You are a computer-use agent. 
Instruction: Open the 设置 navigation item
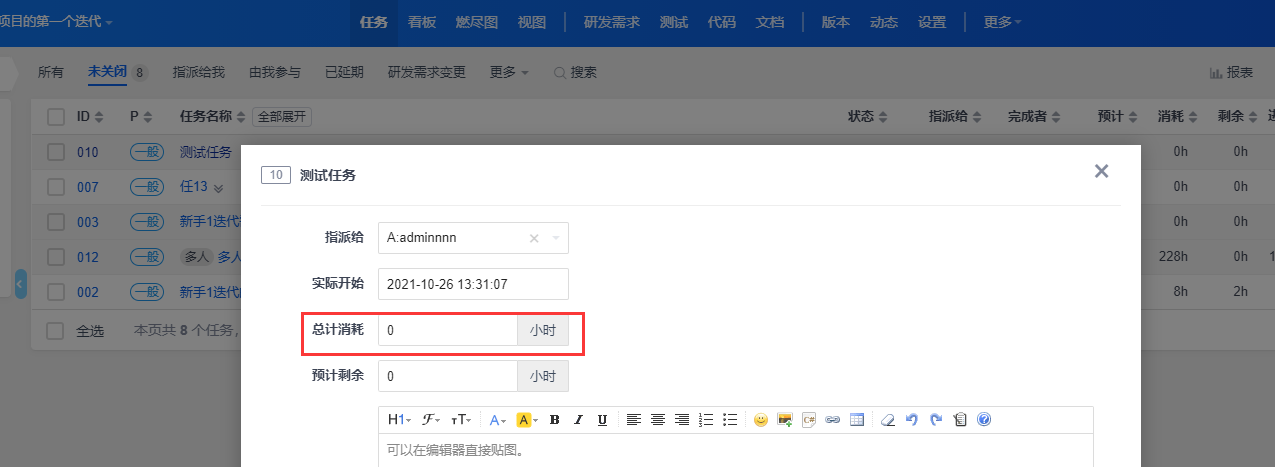tap(932, 22)
